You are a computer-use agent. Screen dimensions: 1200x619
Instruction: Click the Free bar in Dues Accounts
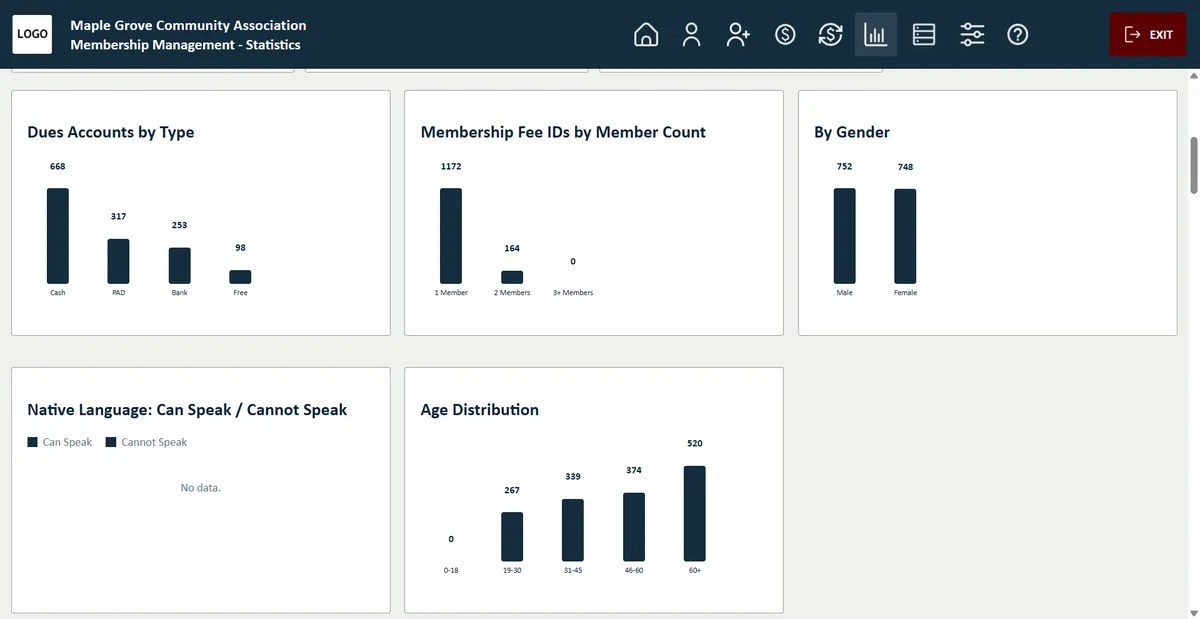tap(240, 277)
